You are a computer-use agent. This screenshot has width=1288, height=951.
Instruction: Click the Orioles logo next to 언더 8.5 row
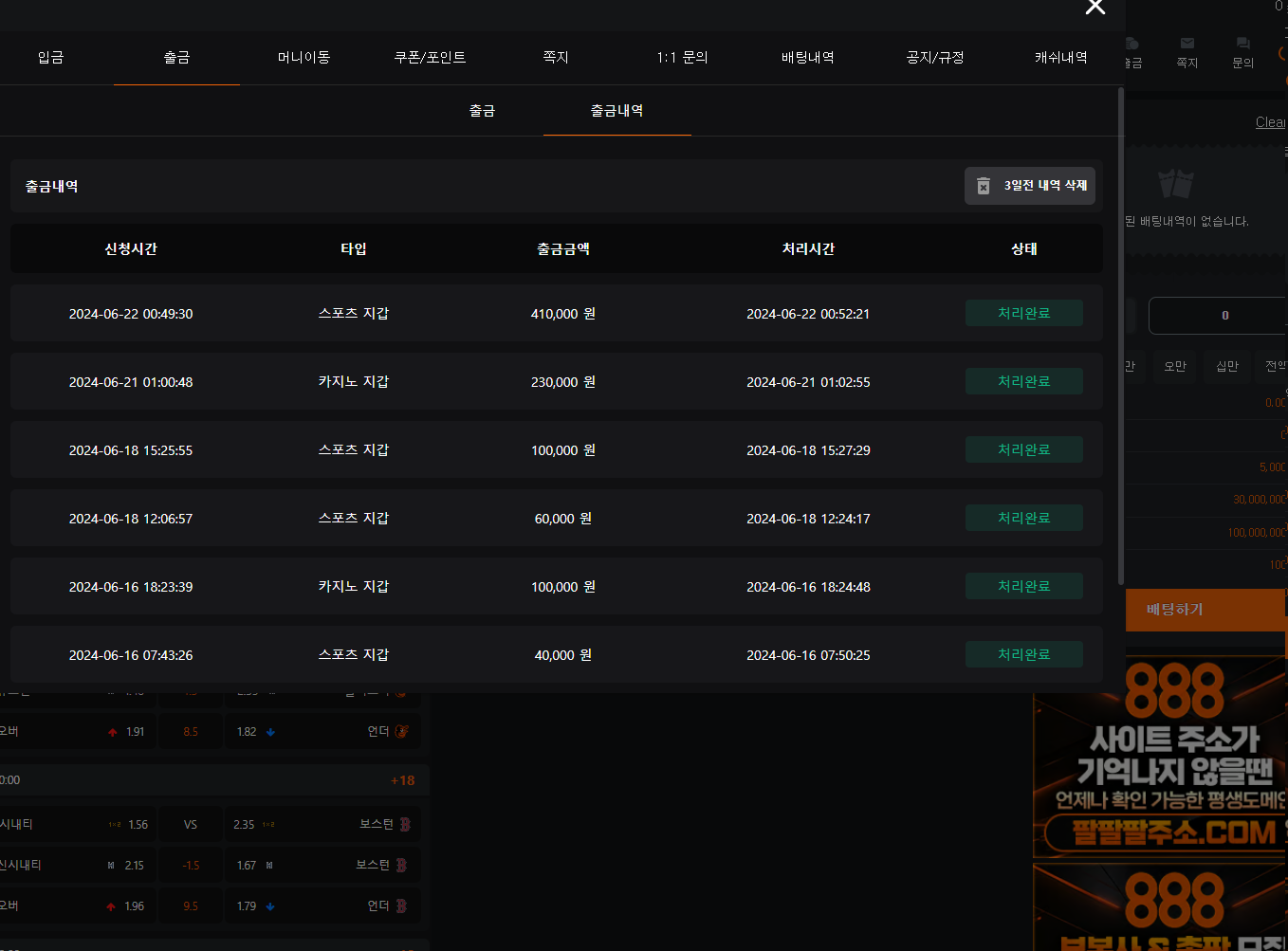point(401,731)
